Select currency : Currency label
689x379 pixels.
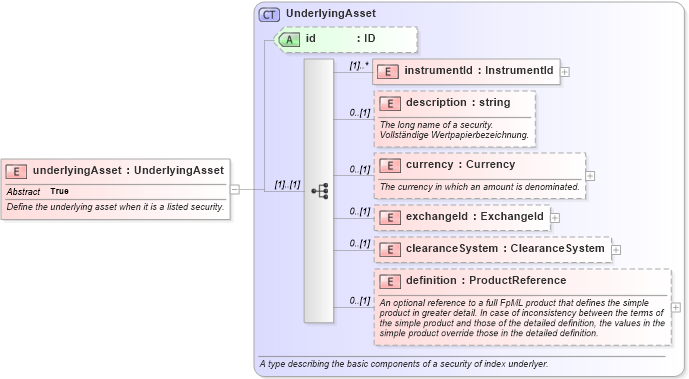(461, 164)
